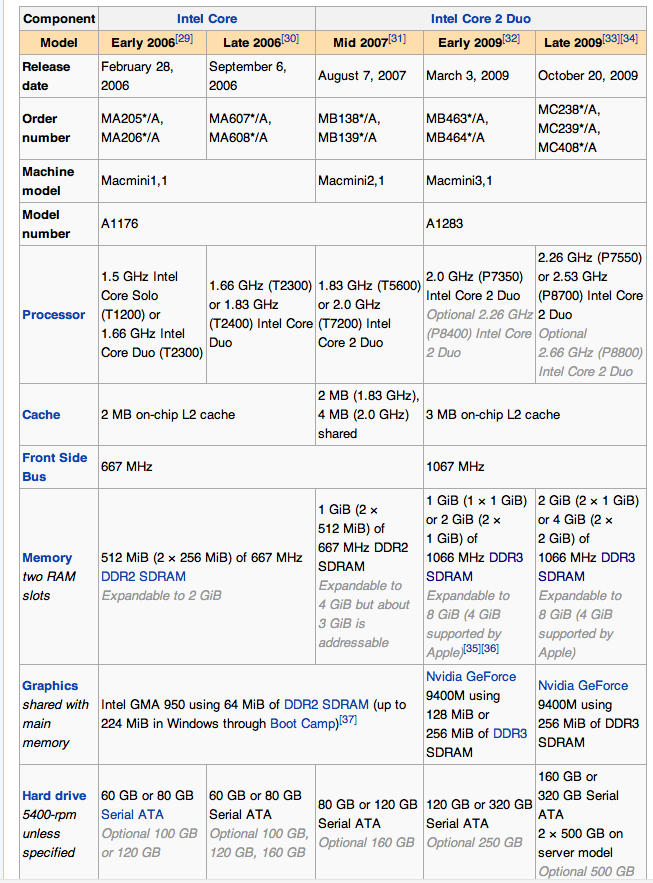Open Serial ATA link in Early 2006 column
Screen dimensions: 653x883
(132, 814)
